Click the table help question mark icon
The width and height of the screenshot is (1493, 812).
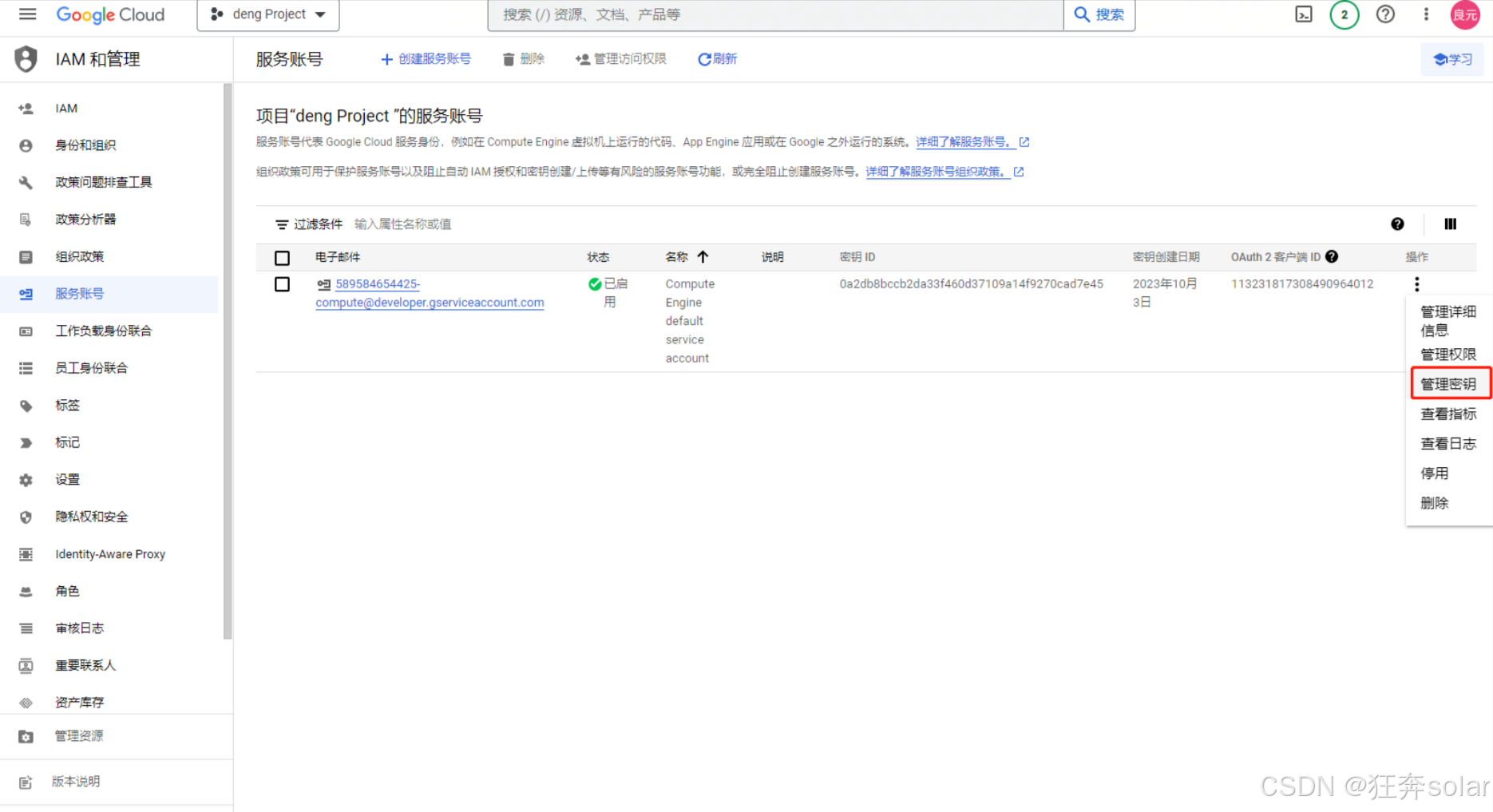(1397, 224)
